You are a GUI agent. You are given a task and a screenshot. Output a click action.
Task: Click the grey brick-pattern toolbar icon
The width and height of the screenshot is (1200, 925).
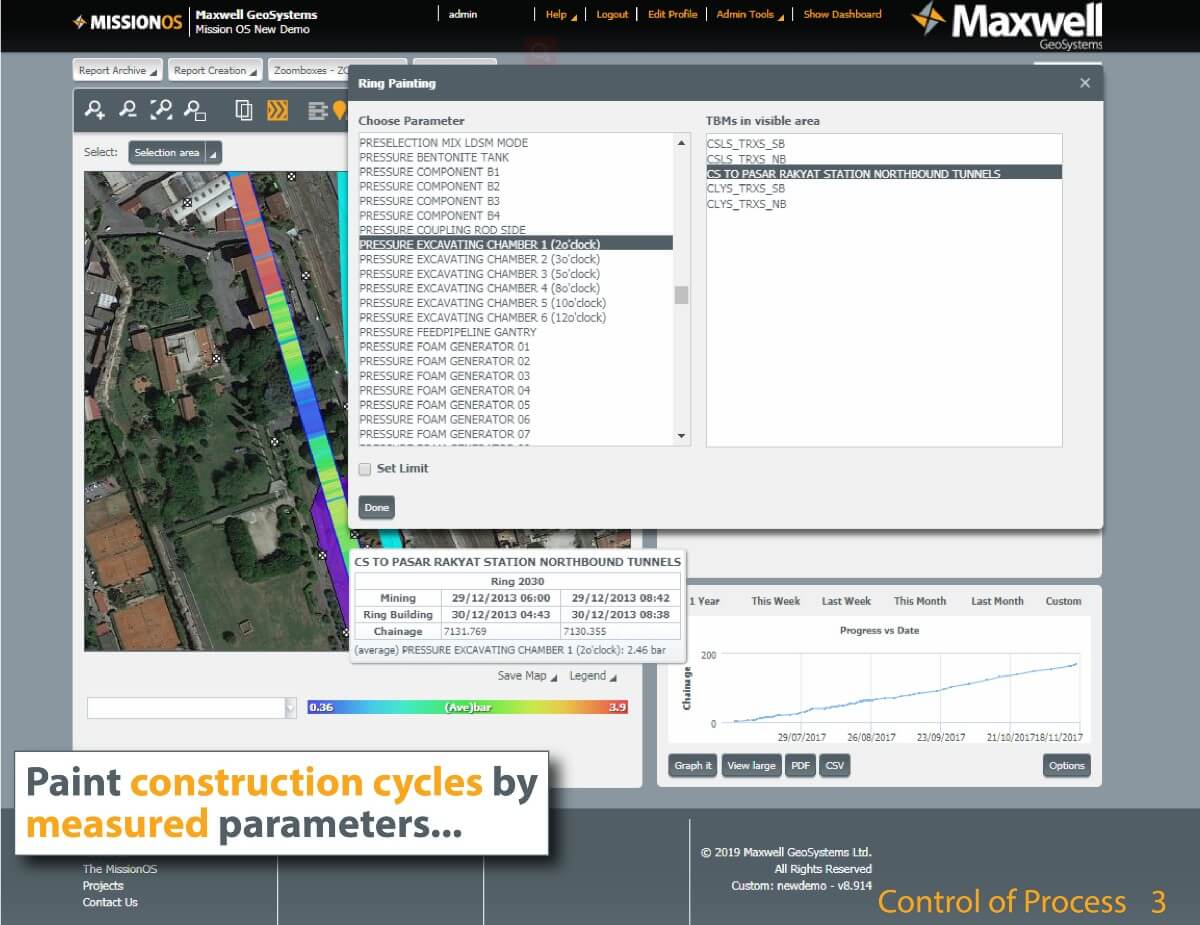click(318, 111)
